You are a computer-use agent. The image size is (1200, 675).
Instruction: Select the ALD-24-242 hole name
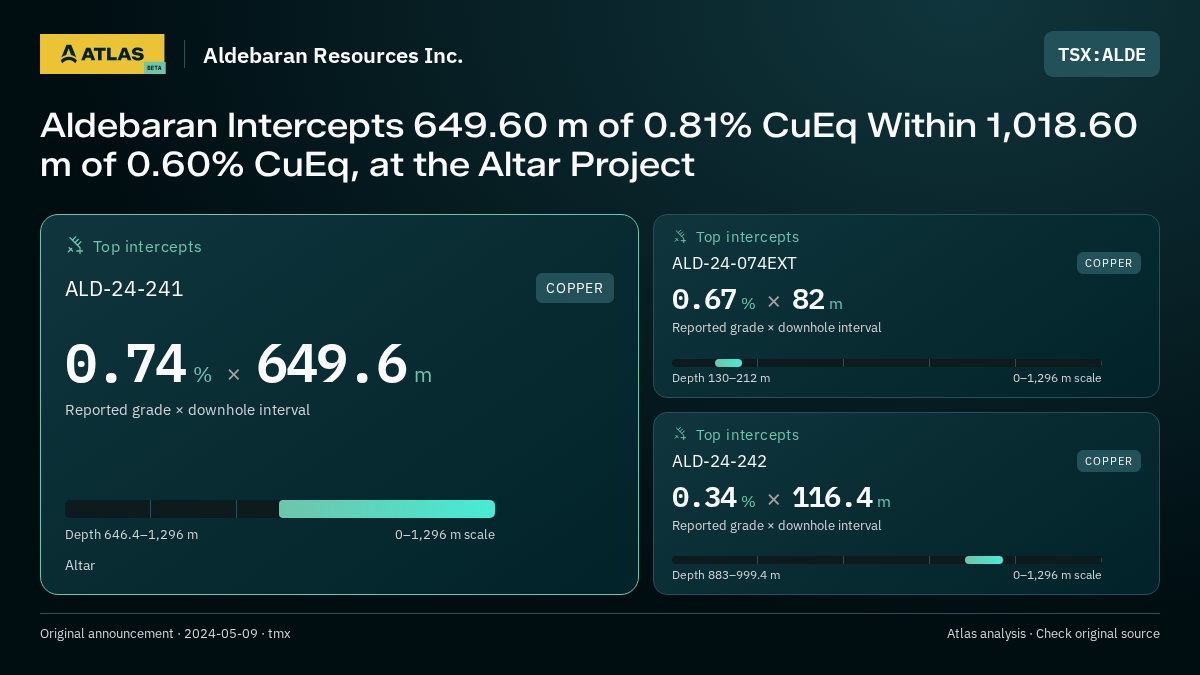pos(719,461)
